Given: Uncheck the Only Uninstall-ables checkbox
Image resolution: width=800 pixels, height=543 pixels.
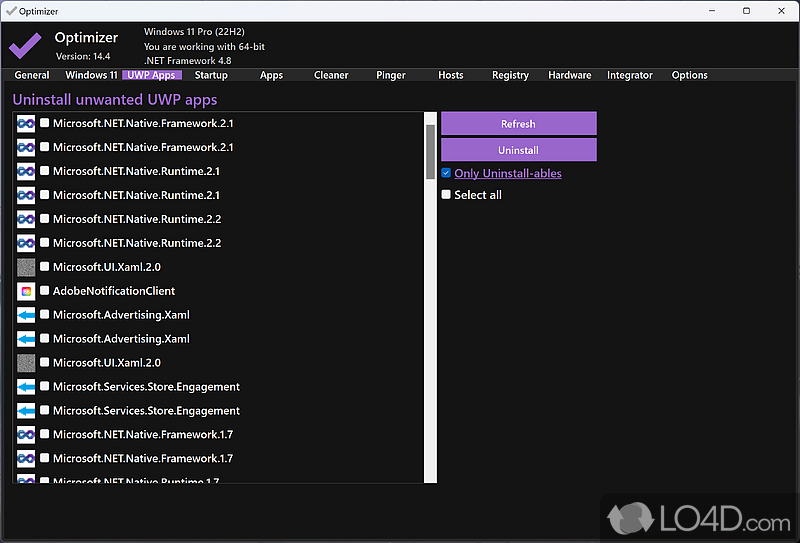Looking at the screenshot, I should (446, 173).
